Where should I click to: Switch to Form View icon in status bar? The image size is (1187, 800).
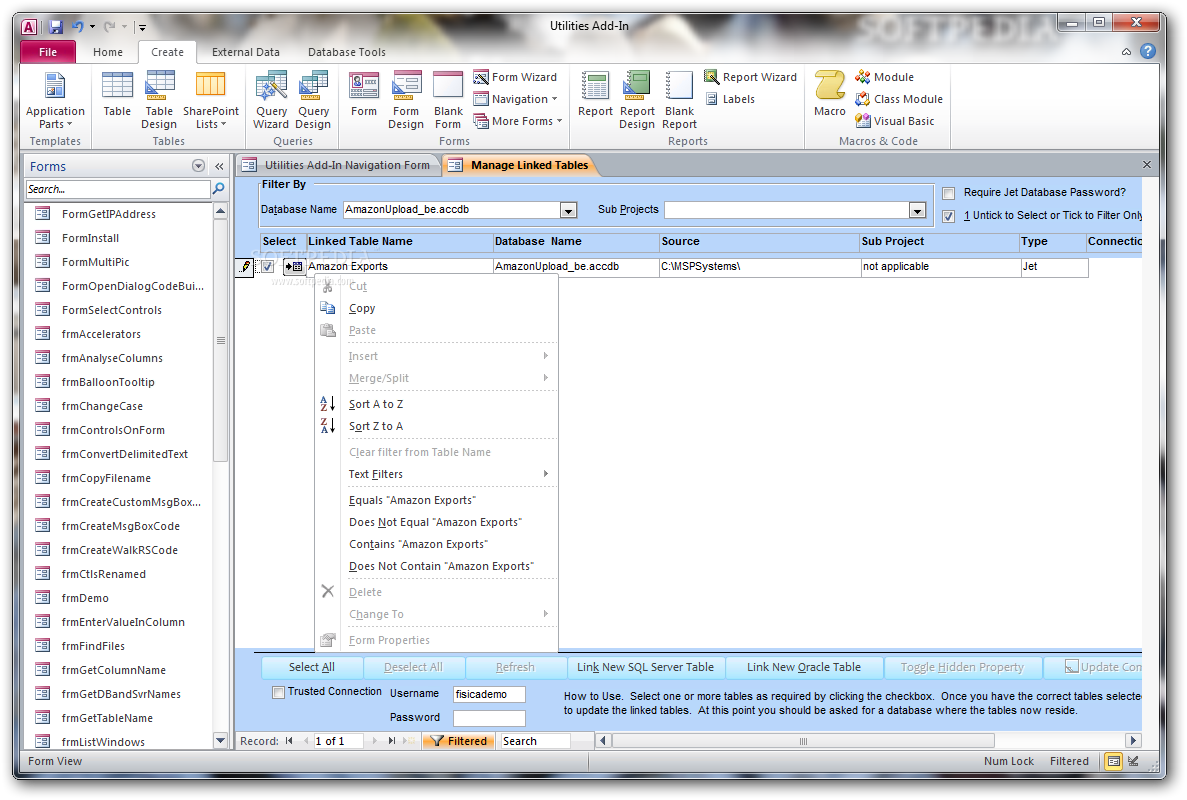pos(1113,761)
